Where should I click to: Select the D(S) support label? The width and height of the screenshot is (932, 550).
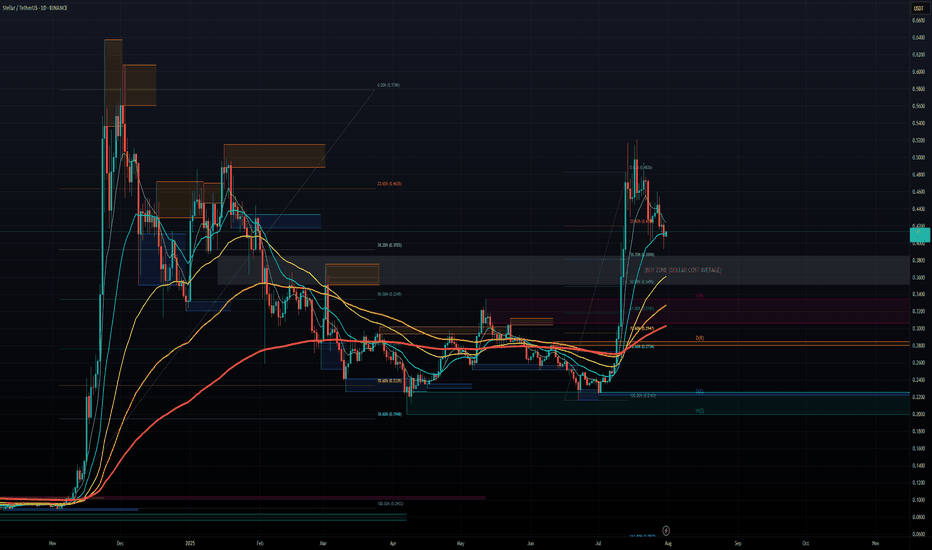(700, 392)
